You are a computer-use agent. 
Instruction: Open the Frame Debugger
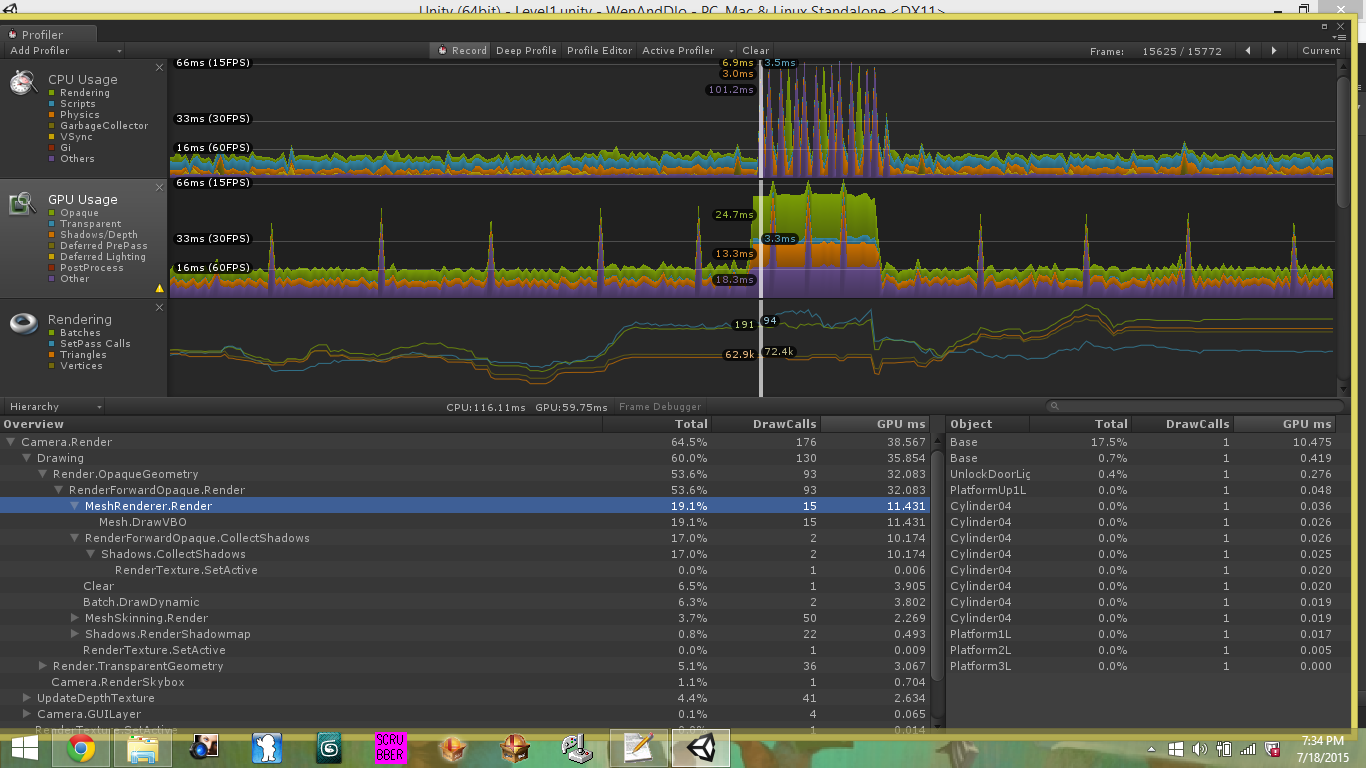point(660,407)
